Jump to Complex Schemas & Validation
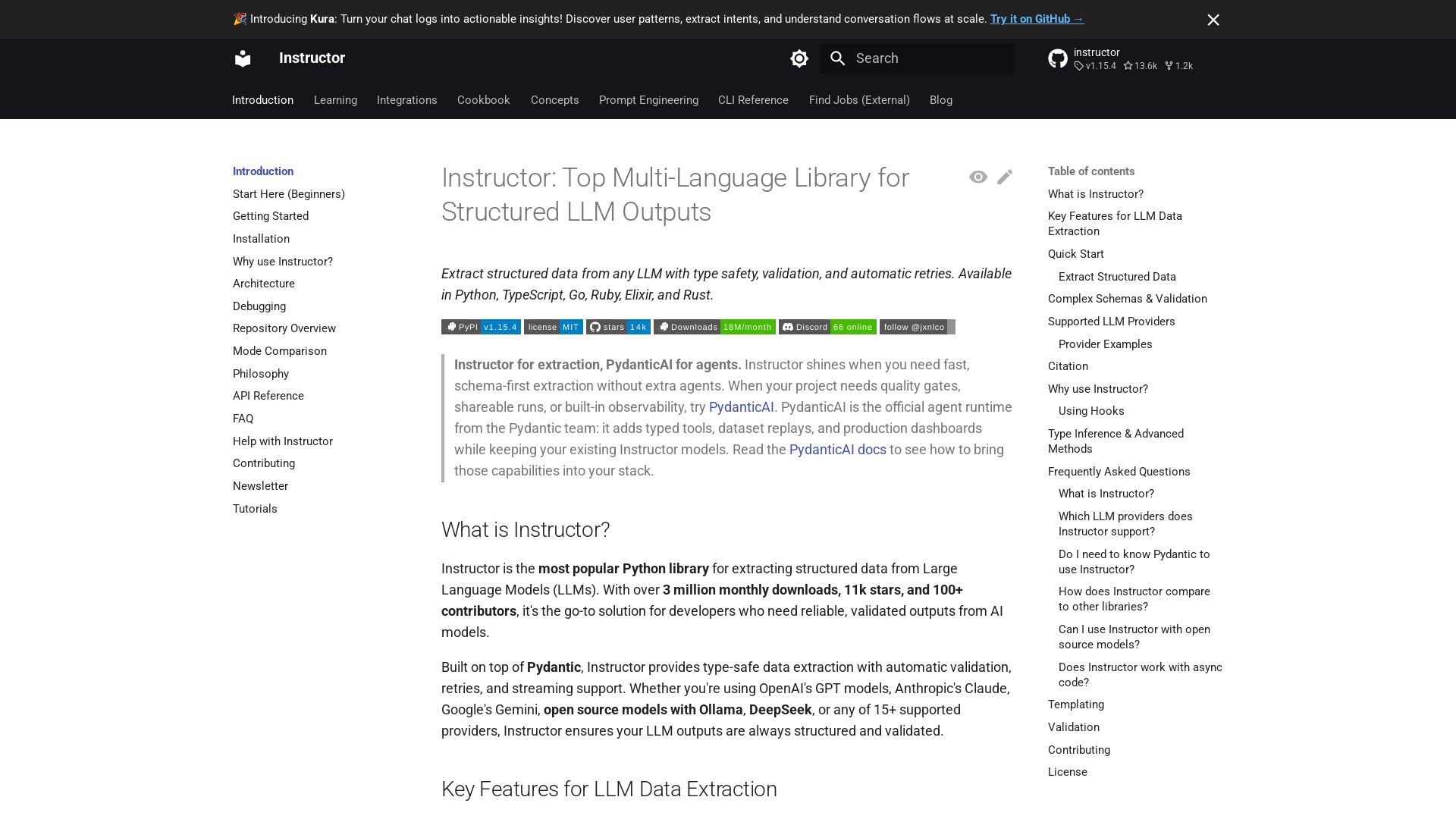 point(1128,299)
